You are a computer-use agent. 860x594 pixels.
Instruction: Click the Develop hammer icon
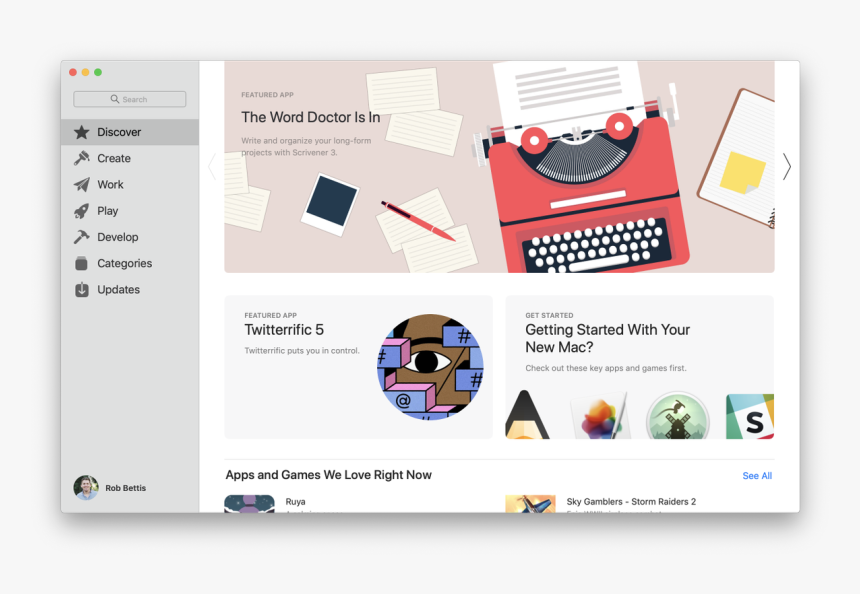point(82,237)
